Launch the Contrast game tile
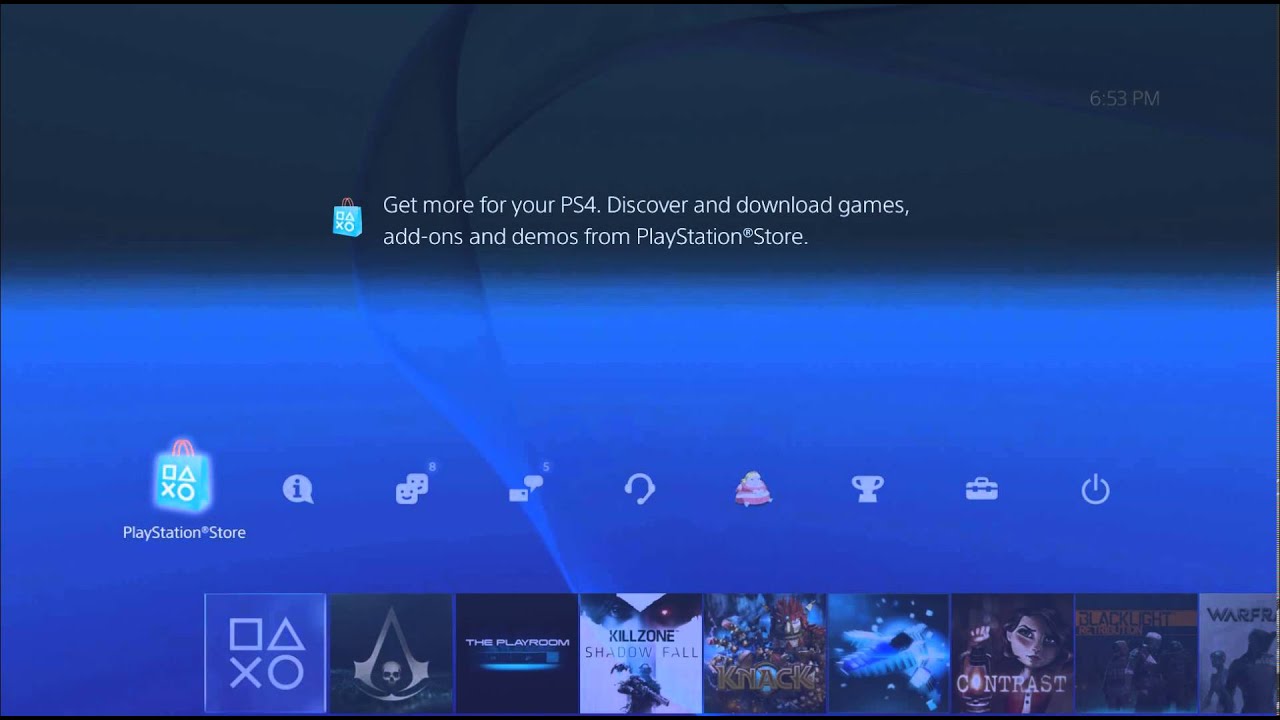This screenshot has height=720, width=1280. click(1012, 653)
